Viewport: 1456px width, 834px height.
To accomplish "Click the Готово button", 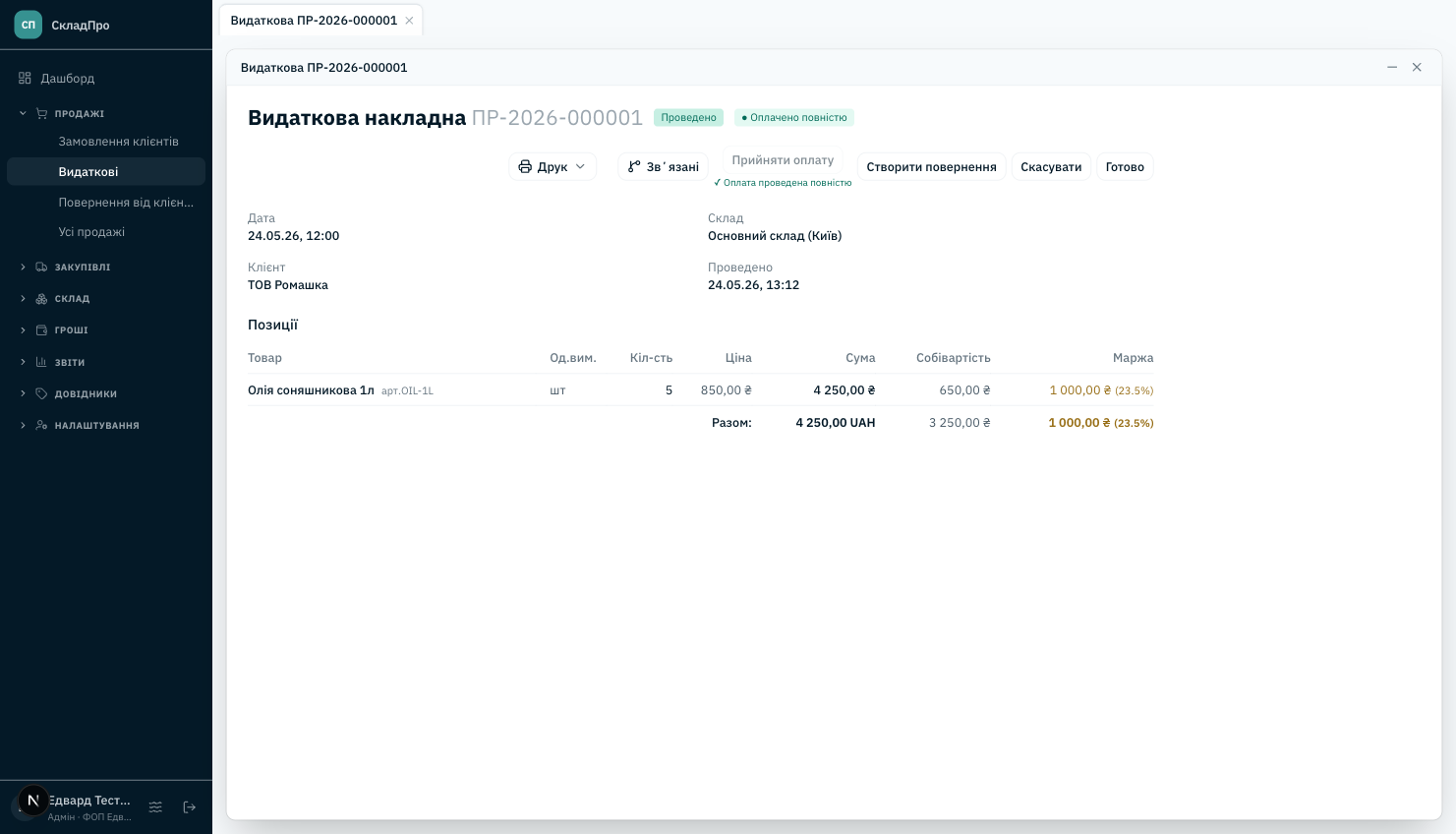I will tap(1125, 166).
